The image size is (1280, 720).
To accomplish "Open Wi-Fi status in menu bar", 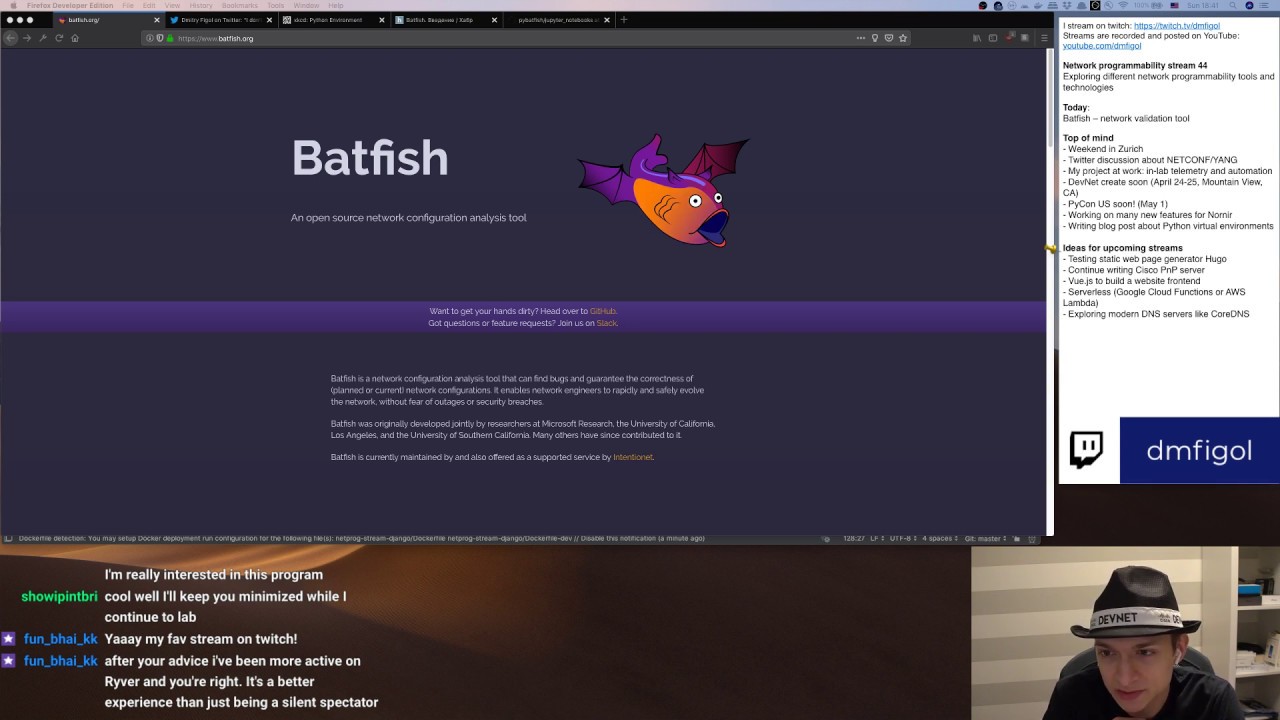I will coord(1123,5).
